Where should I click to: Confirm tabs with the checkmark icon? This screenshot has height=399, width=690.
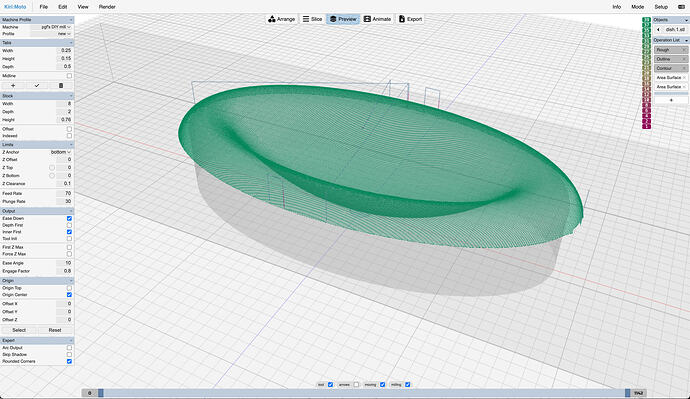coord(37,85)
